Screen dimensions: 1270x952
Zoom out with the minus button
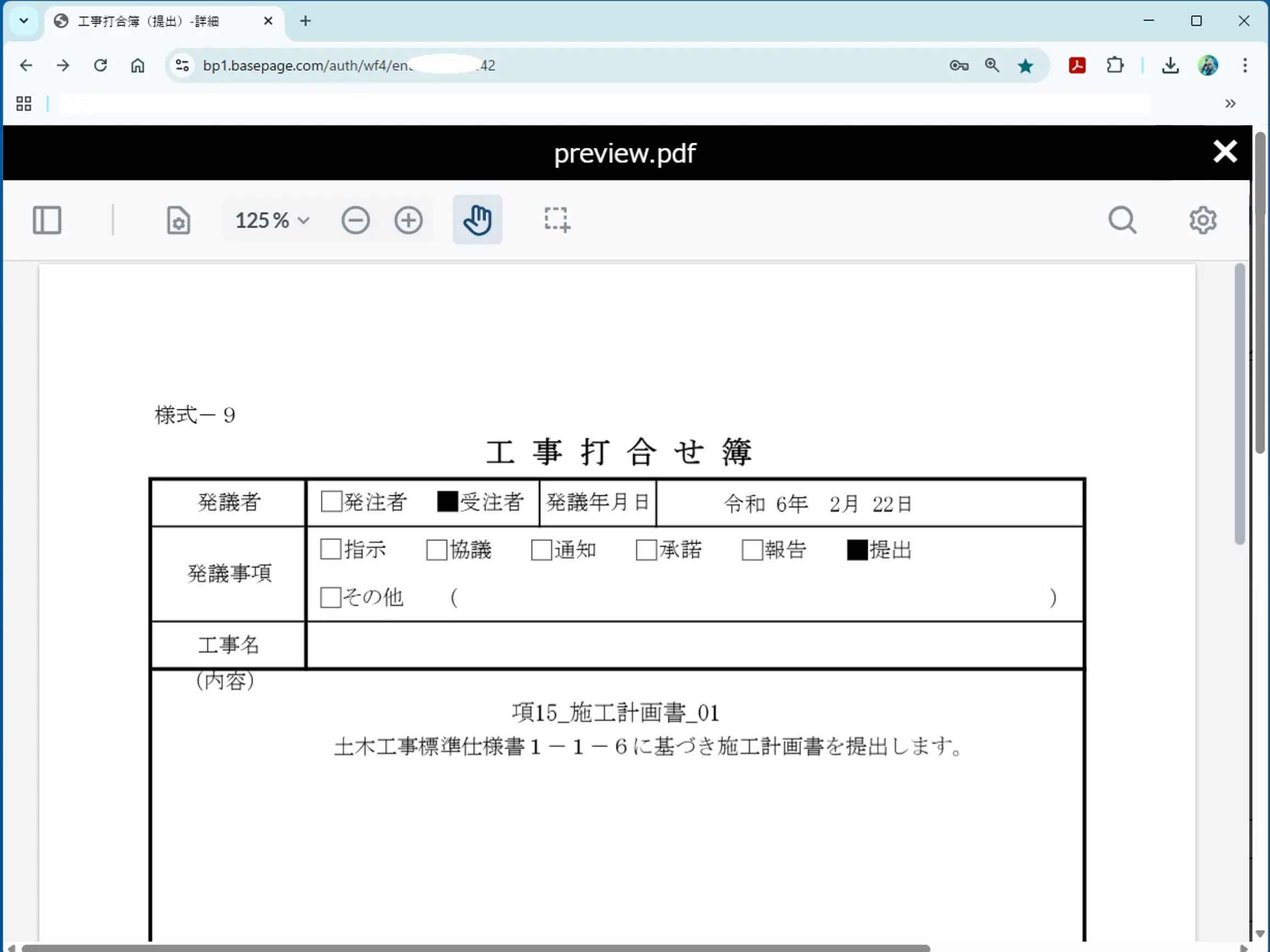(356, 220)
